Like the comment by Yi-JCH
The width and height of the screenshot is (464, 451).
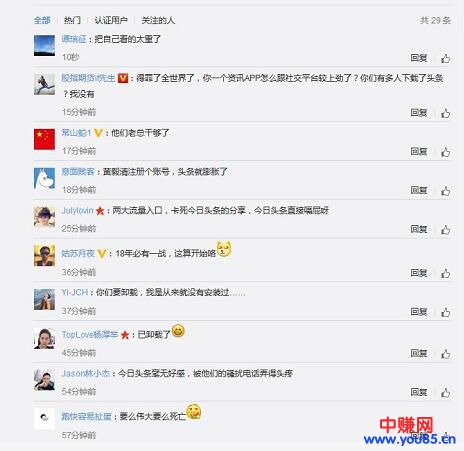pos(446,312)
